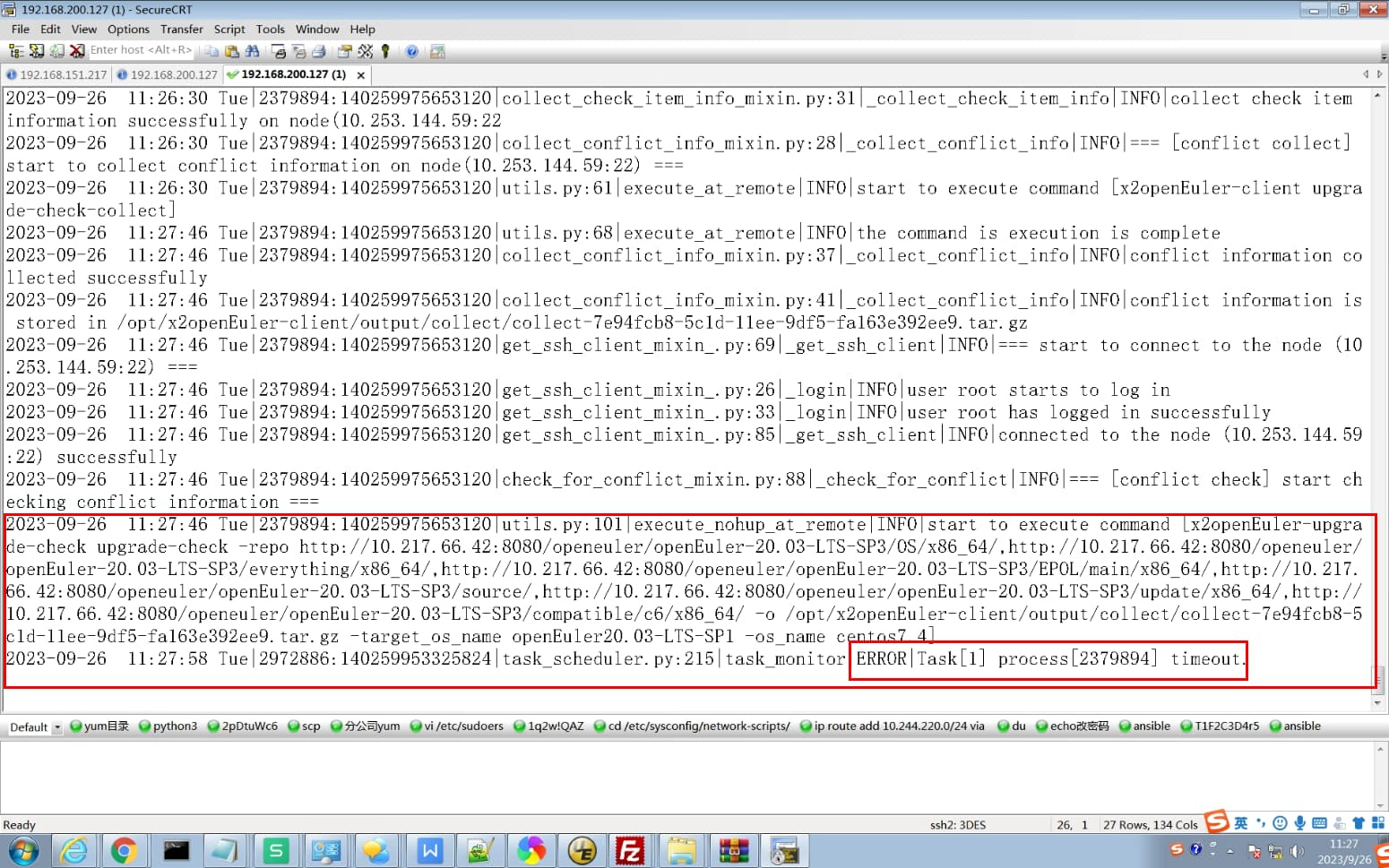Click the Help question mark toolbar icon
The image size is (1389, 868).
(x=411, y=51)
